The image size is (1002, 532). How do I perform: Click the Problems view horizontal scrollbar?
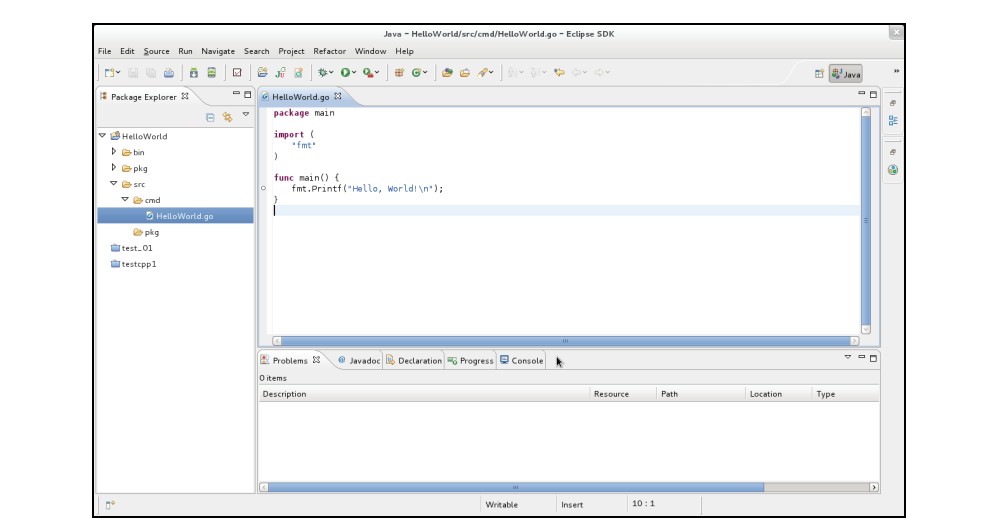[569, 487]
